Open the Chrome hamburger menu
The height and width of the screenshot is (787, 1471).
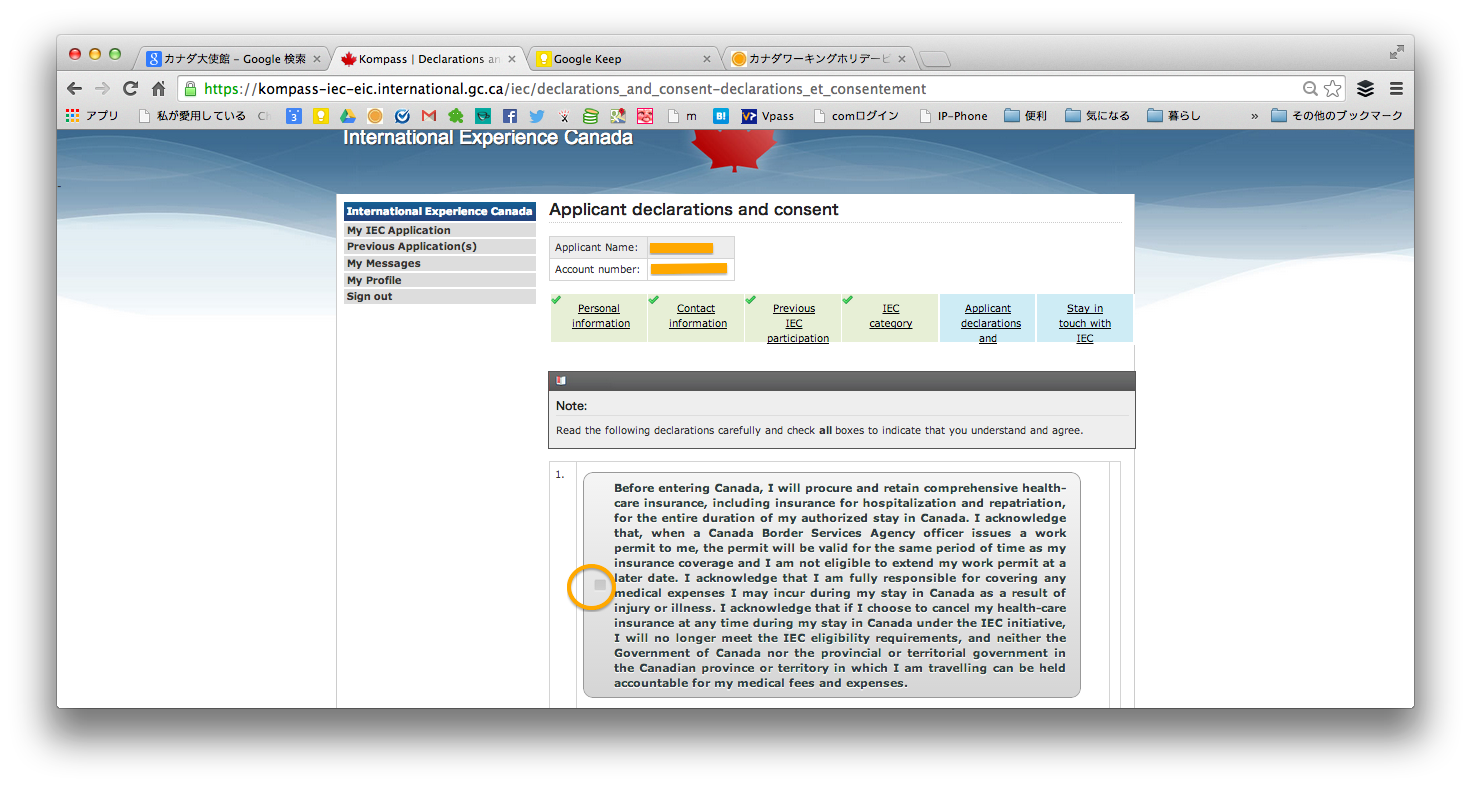[1396, 88]
